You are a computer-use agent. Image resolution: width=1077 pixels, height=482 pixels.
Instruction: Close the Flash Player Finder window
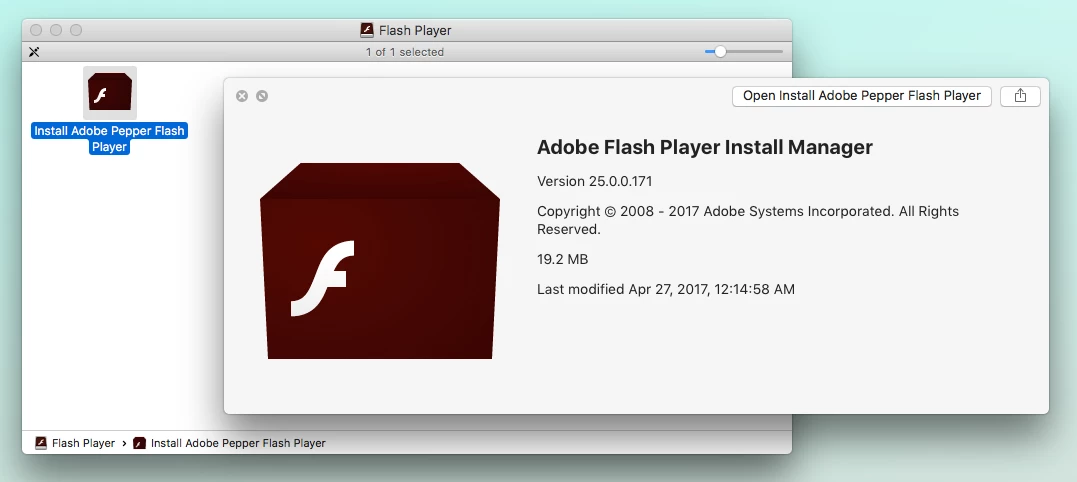pyautogui.click(x=36, y=30)
